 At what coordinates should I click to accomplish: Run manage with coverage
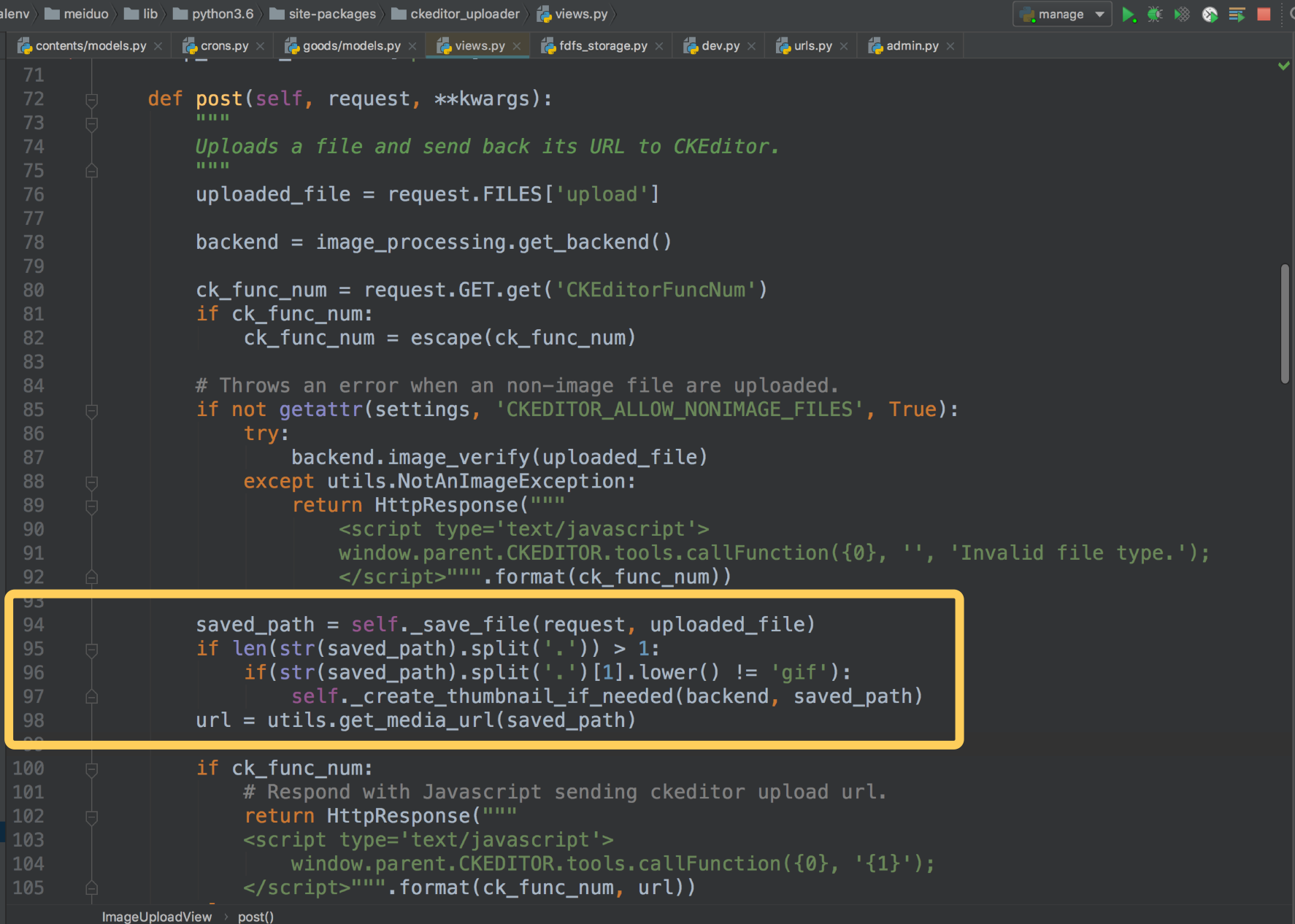coord(1182,15)
